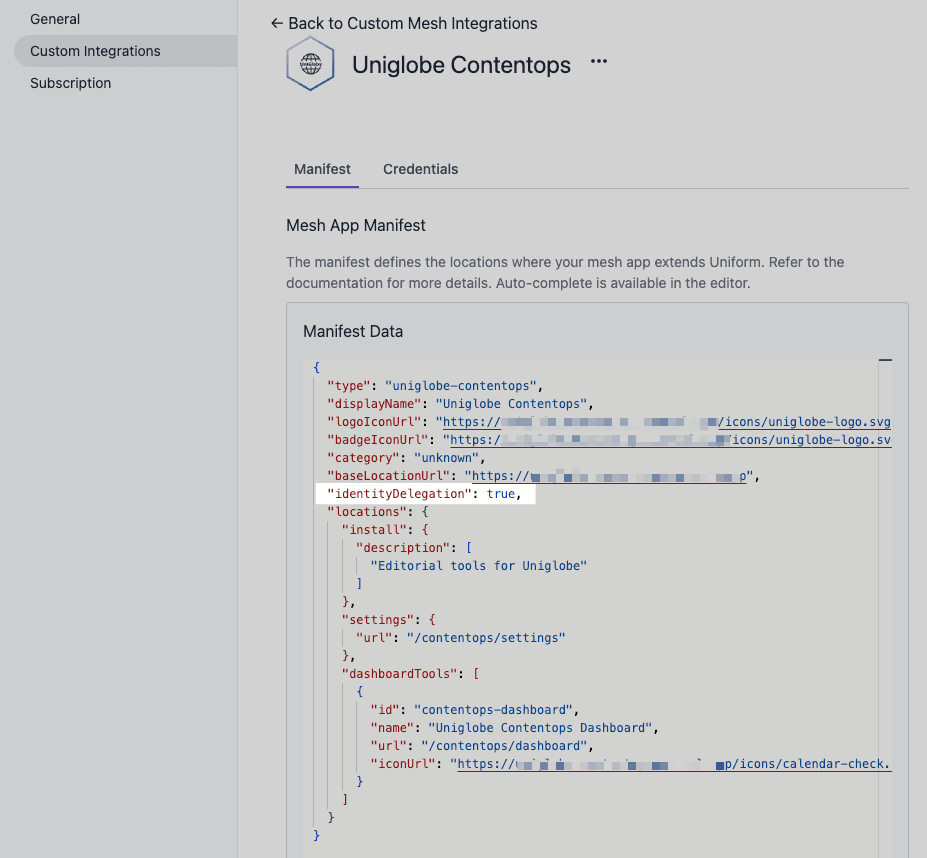
Task: Open the badgeIconUrl link
Action: pos(670,440)
